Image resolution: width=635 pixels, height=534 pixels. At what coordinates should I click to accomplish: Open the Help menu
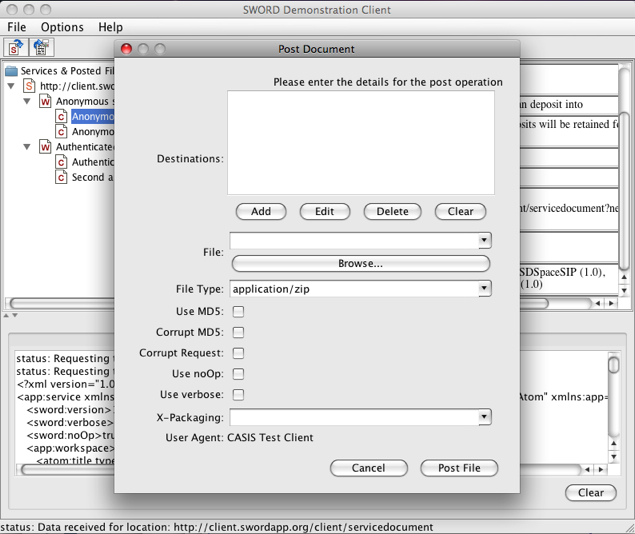click(x=110, y=27)
